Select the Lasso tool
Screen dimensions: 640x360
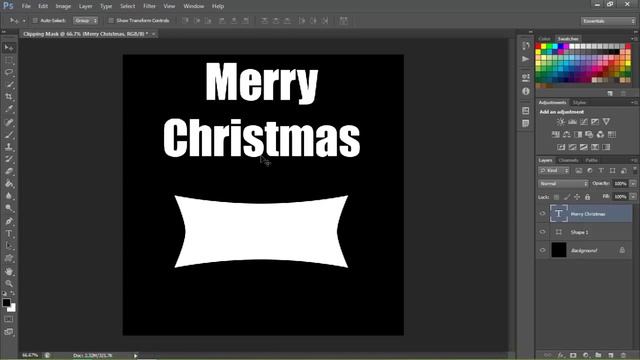tap(9, 72)
